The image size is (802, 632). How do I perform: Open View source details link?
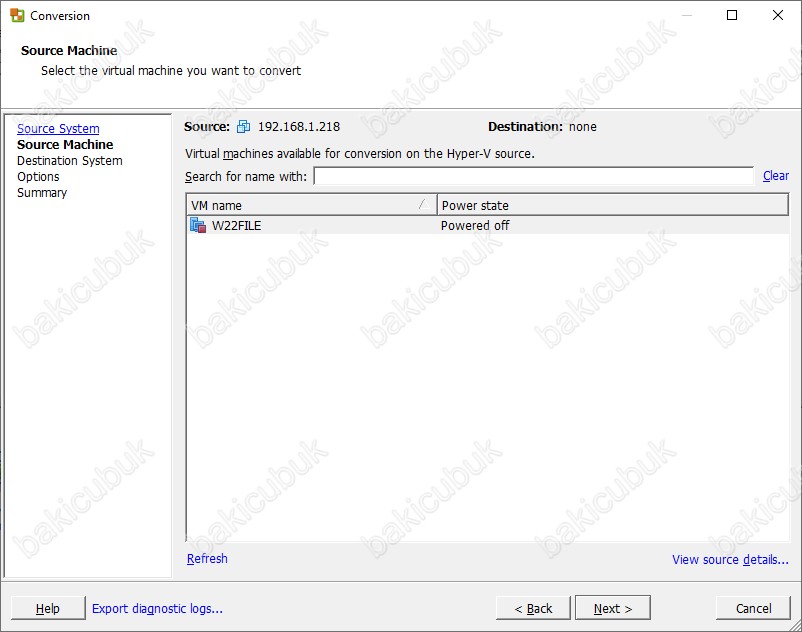(730, 559)
